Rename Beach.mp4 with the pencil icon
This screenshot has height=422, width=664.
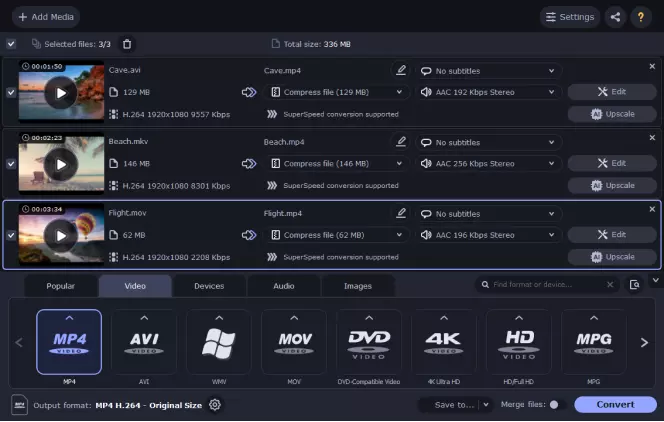coord(401,142)
